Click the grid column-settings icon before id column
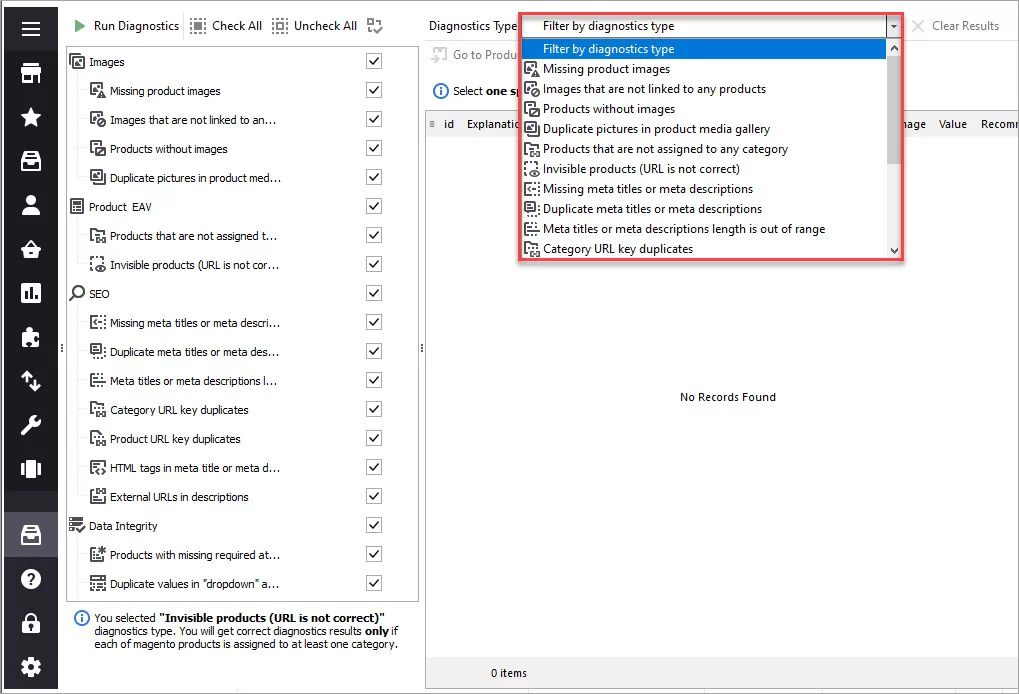Screen dimensions: 1019x694 pyautogui.click(x=432, y=124)
